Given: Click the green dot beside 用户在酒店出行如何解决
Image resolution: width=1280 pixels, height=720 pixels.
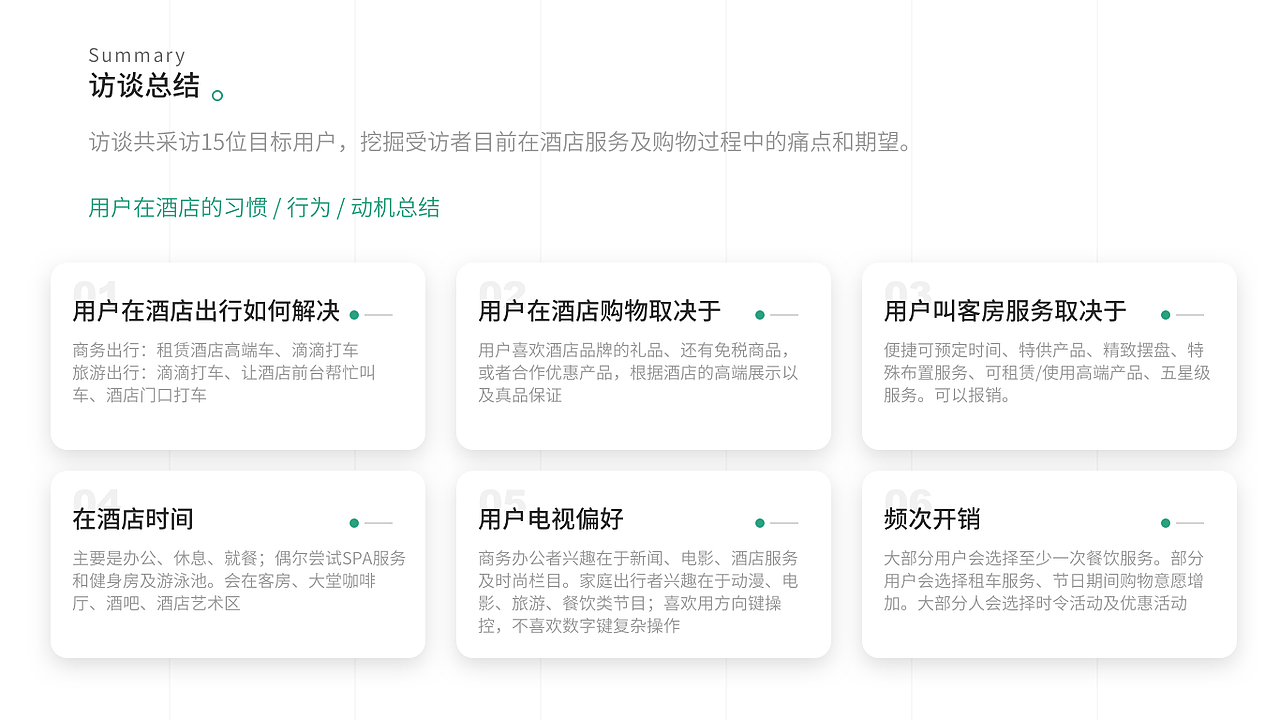Looking at the screenshot, I should [352, 313].
